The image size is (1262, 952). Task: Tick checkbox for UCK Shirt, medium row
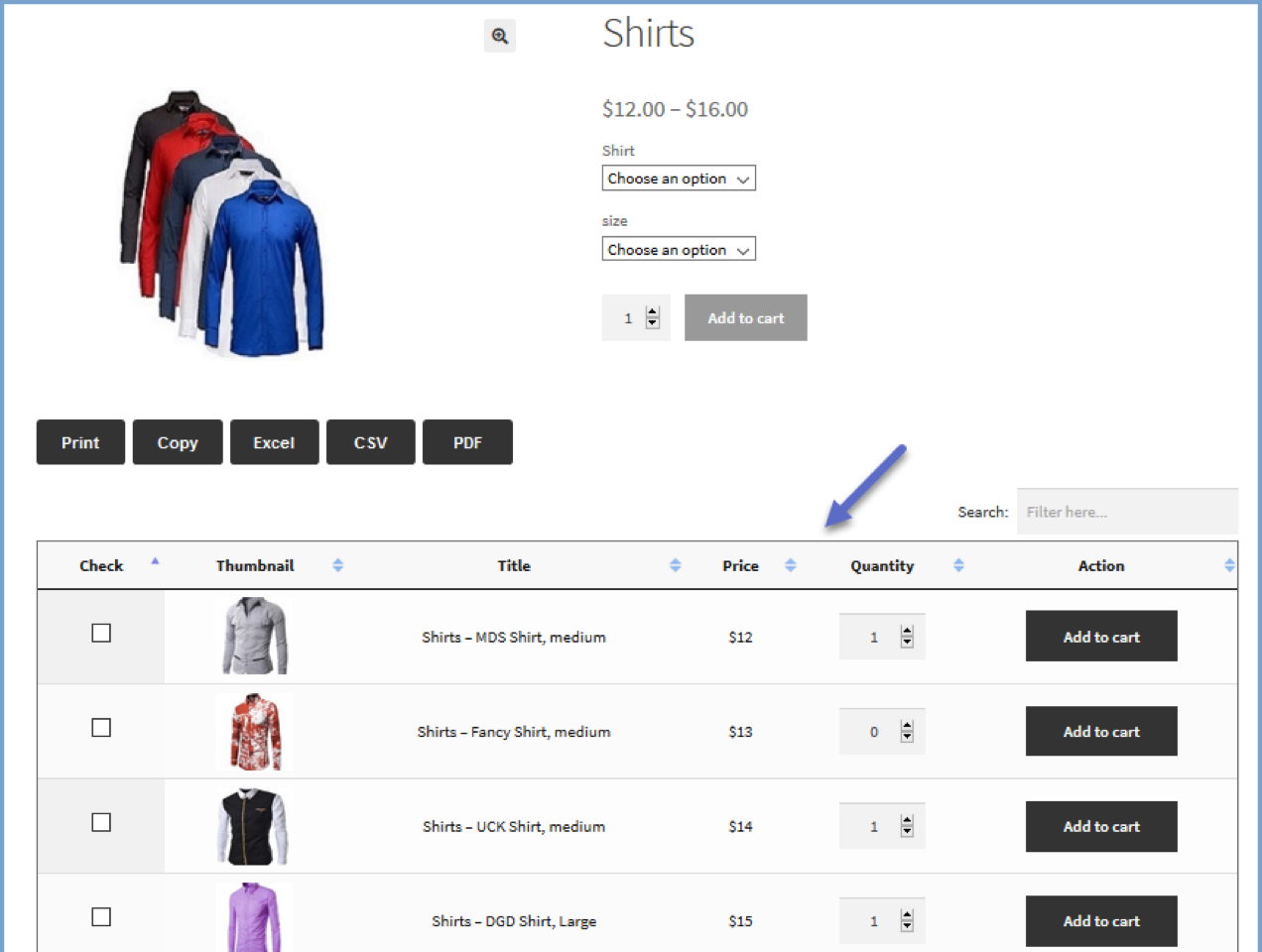pos(101,822)
